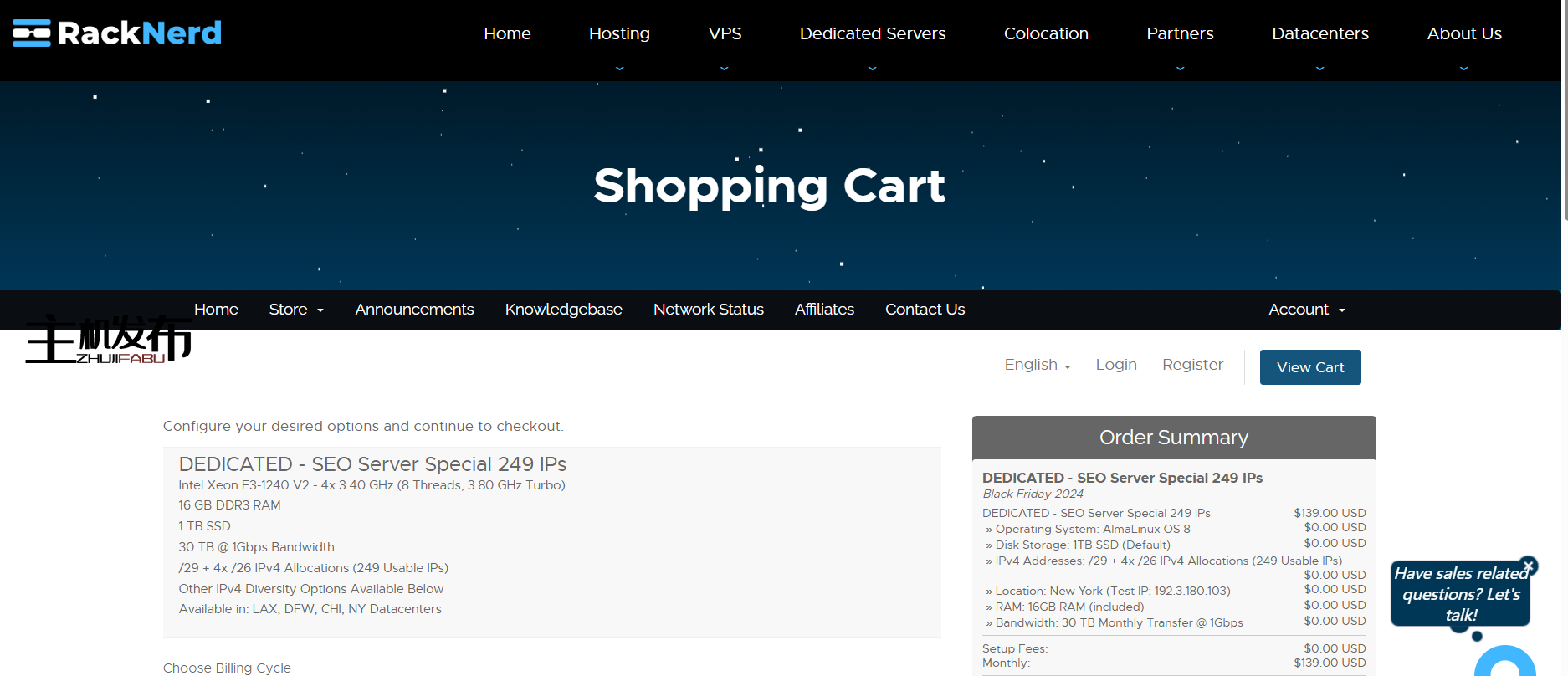Open the Partners menu item

pyautogui.click(x=1180, y=33)
